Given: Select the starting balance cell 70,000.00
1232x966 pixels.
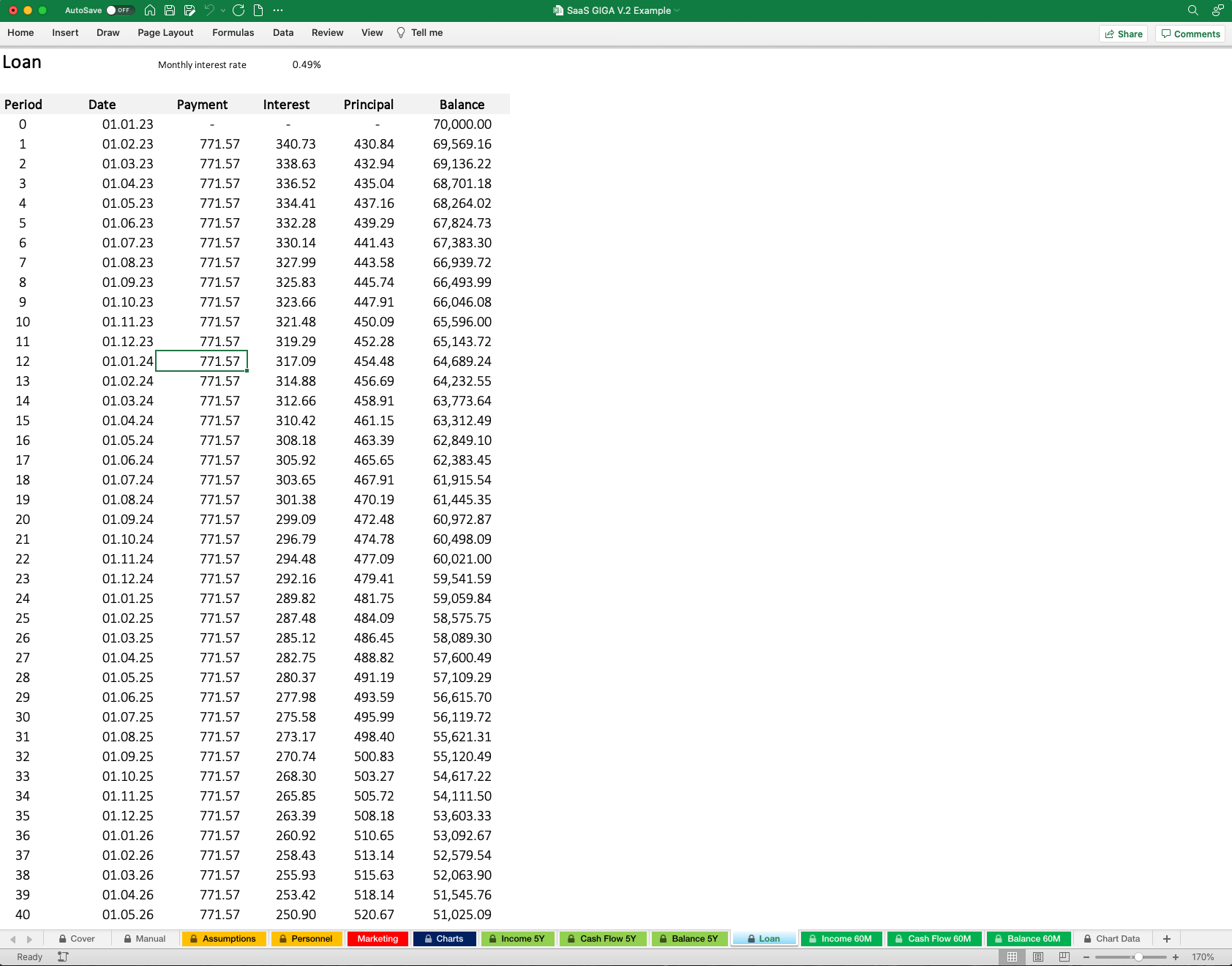Looking at the screenshot, I should 462,124.
